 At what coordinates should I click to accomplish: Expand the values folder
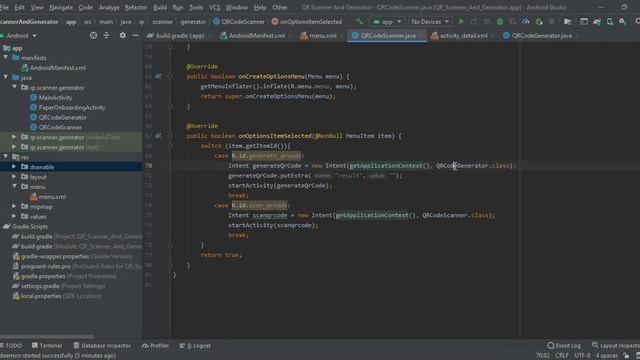(14, 216)
